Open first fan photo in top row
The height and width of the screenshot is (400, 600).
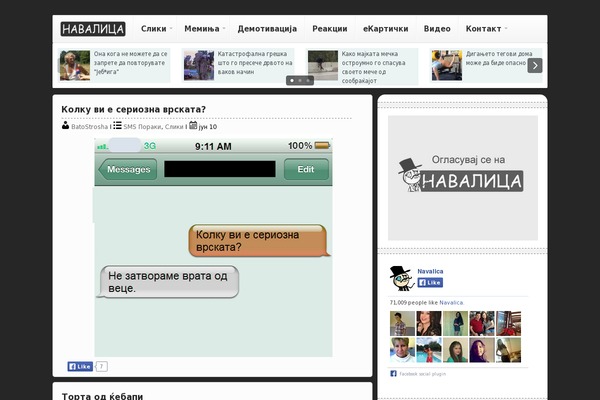402,323
